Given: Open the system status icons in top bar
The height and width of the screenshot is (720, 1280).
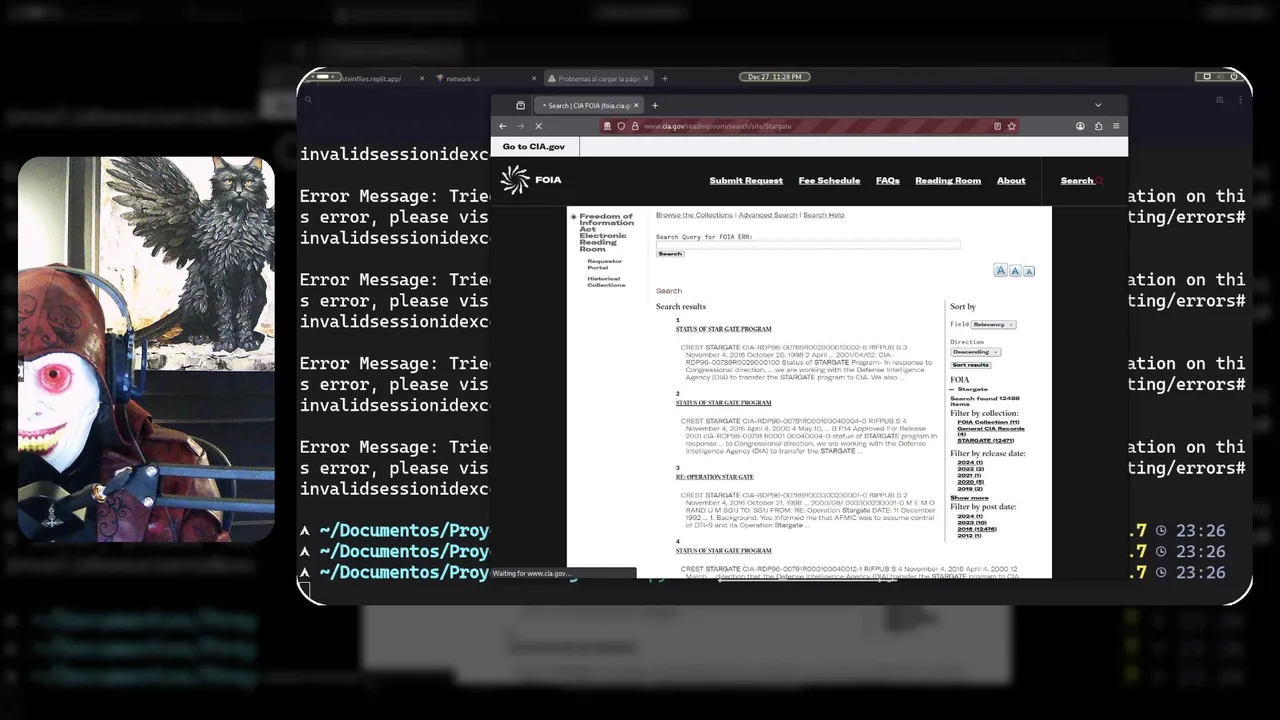Looking at the screenshot, I should point(1219,77).
